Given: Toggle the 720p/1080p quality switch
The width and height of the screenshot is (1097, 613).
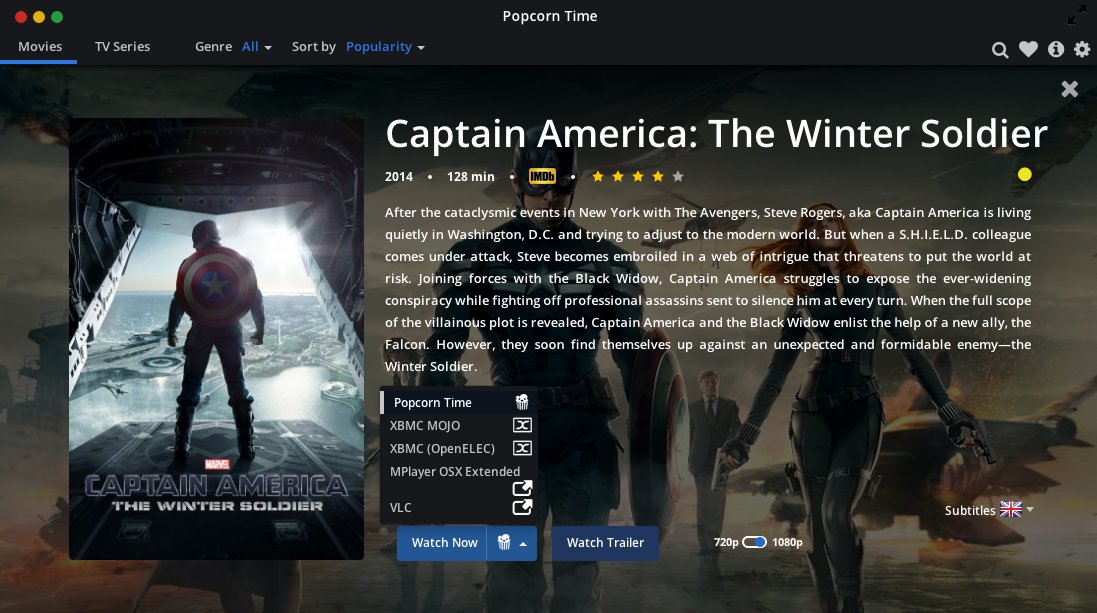Looking at the screenshot, I should pyautogui.click(x=754, y=542).
